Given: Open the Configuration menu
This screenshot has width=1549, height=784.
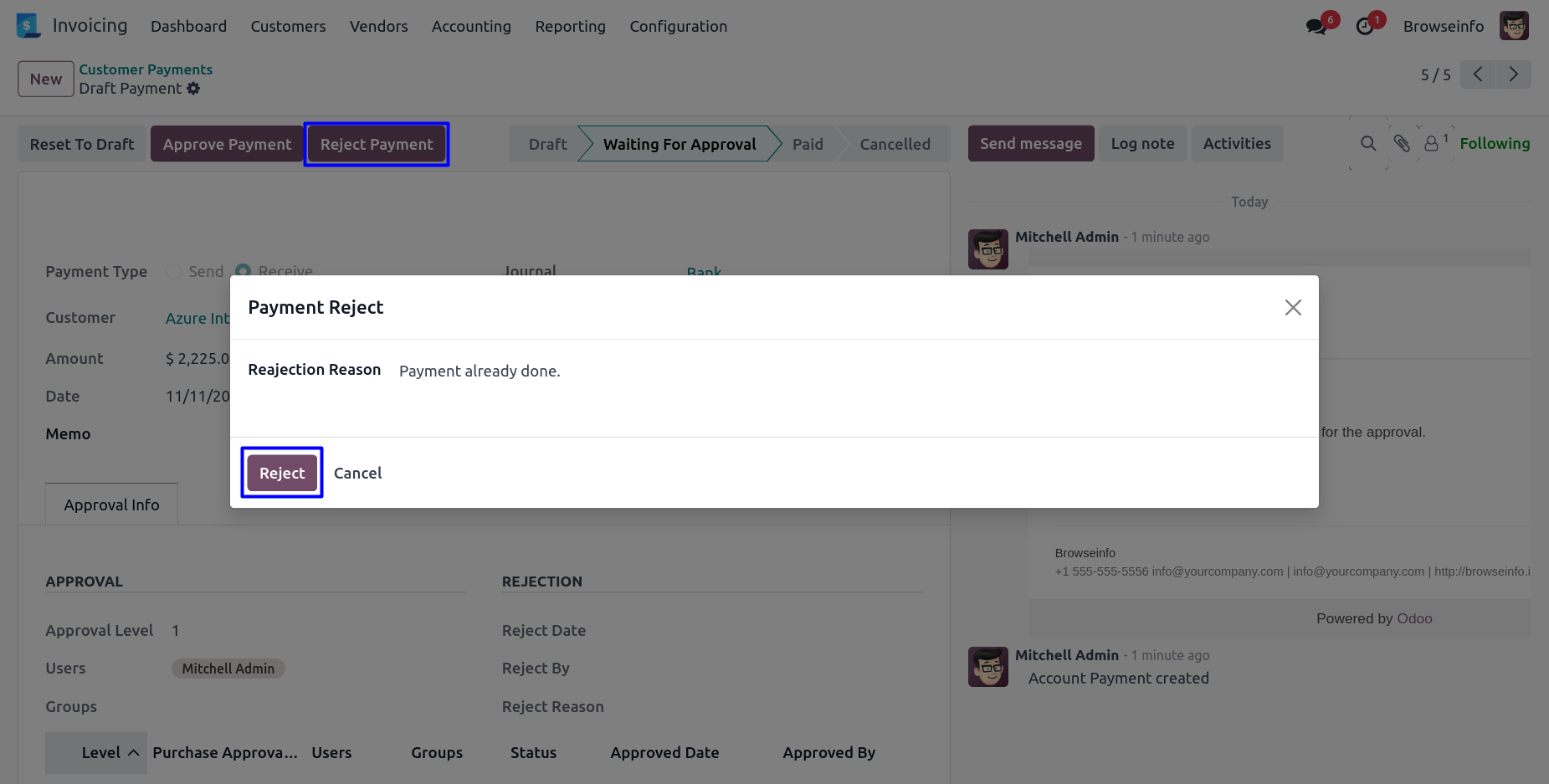Looking at the screenshot, I should 678,27.
